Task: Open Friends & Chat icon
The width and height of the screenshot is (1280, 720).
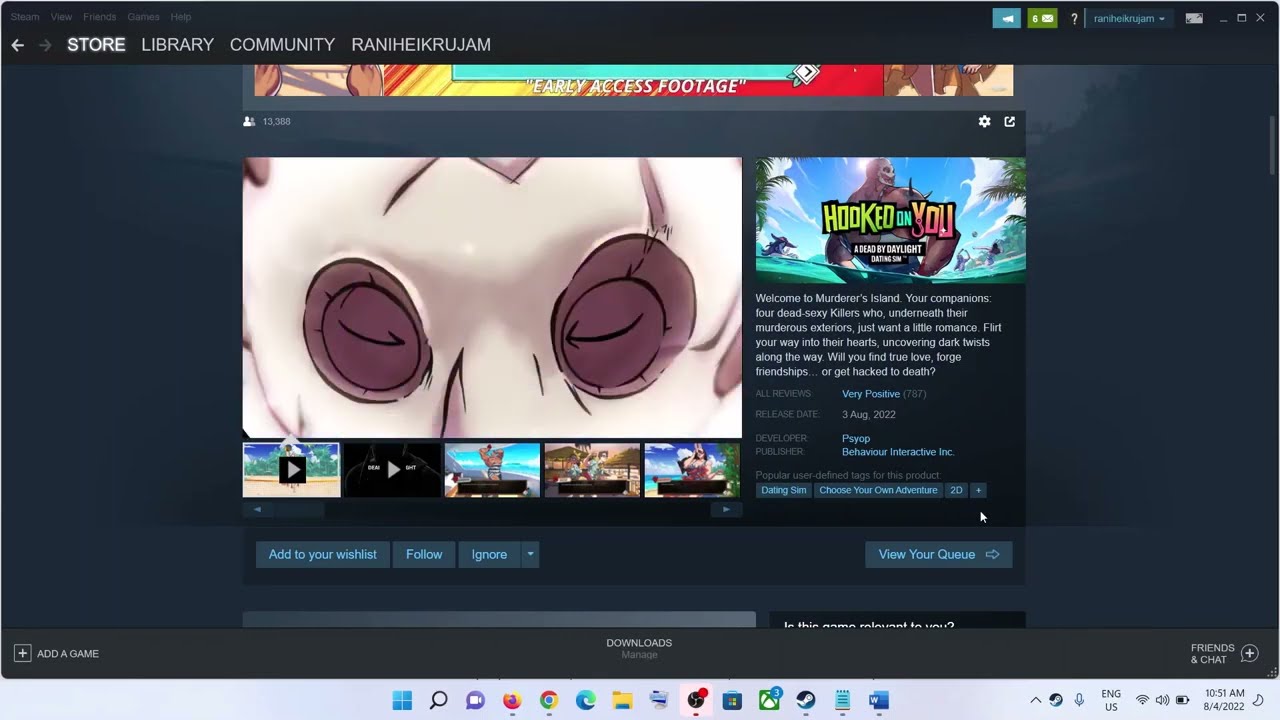Action: (1249, 653)
